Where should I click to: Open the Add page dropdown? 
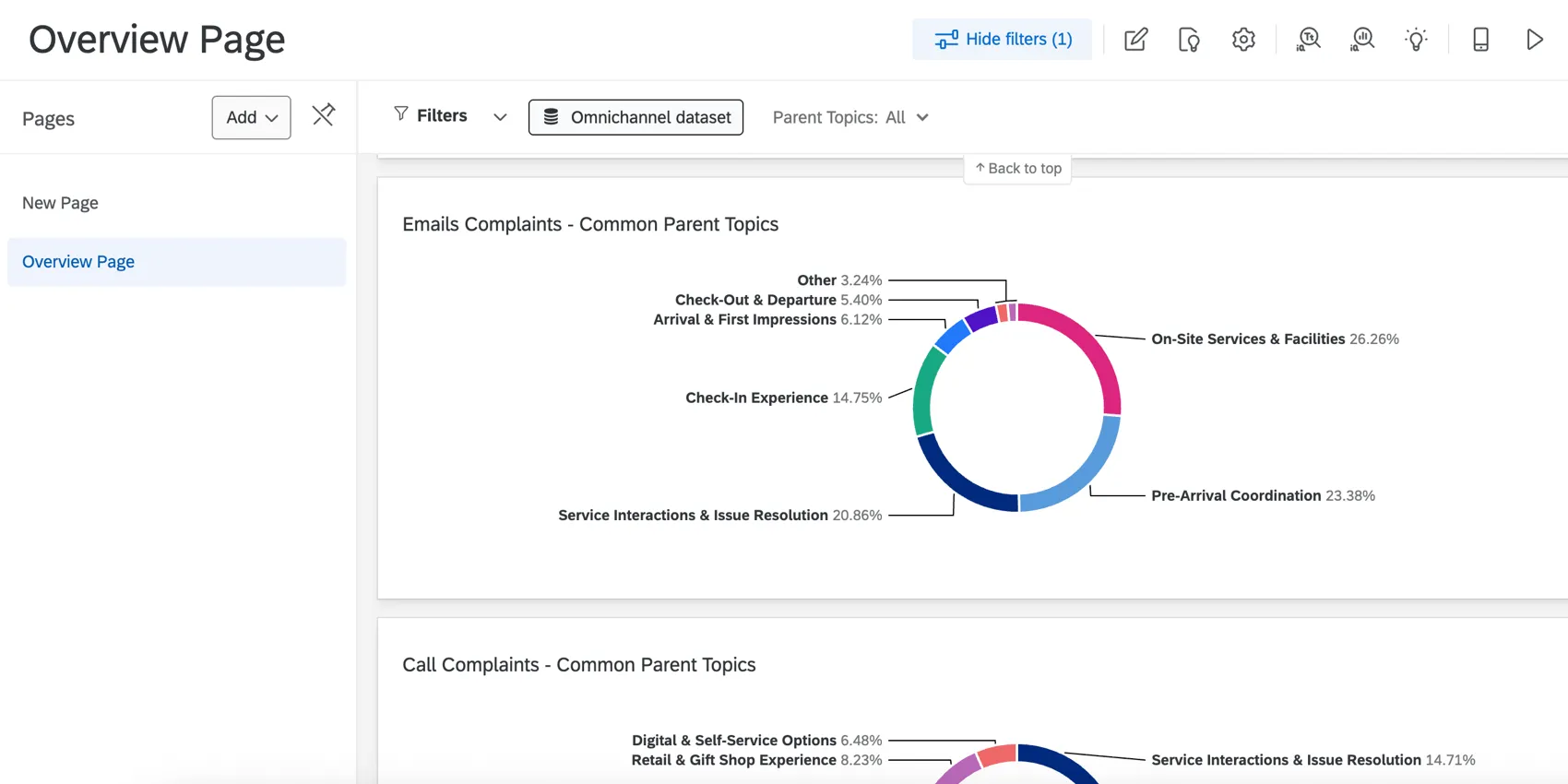click(251, 117)
